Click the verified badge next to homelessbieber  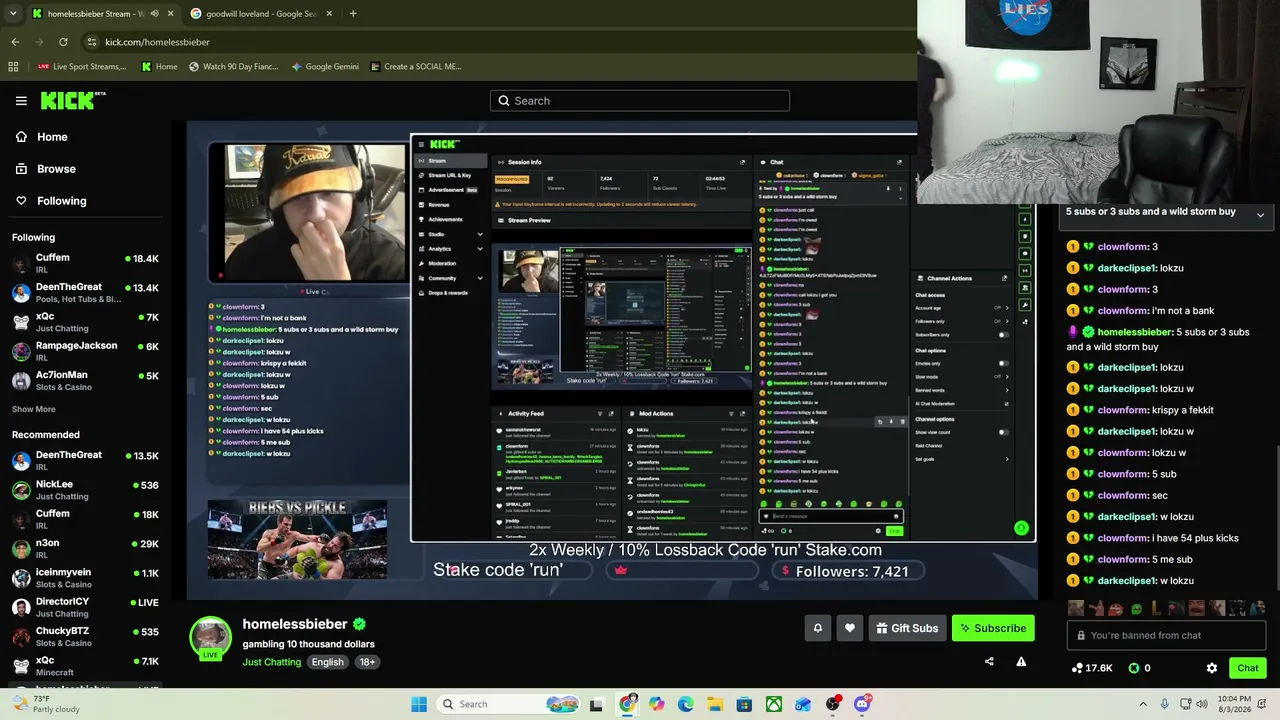pyautogui.click(x=359, y=624)
